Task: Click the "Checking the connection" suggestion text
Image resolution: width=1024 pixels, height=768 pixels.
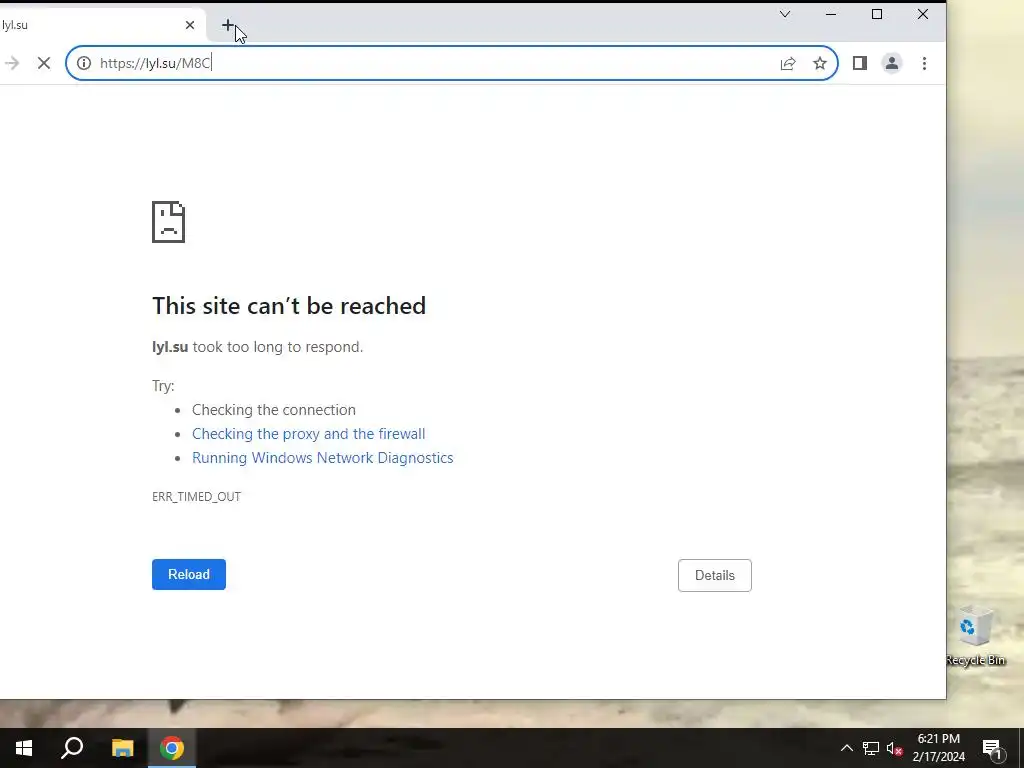Action: point(274,410)
